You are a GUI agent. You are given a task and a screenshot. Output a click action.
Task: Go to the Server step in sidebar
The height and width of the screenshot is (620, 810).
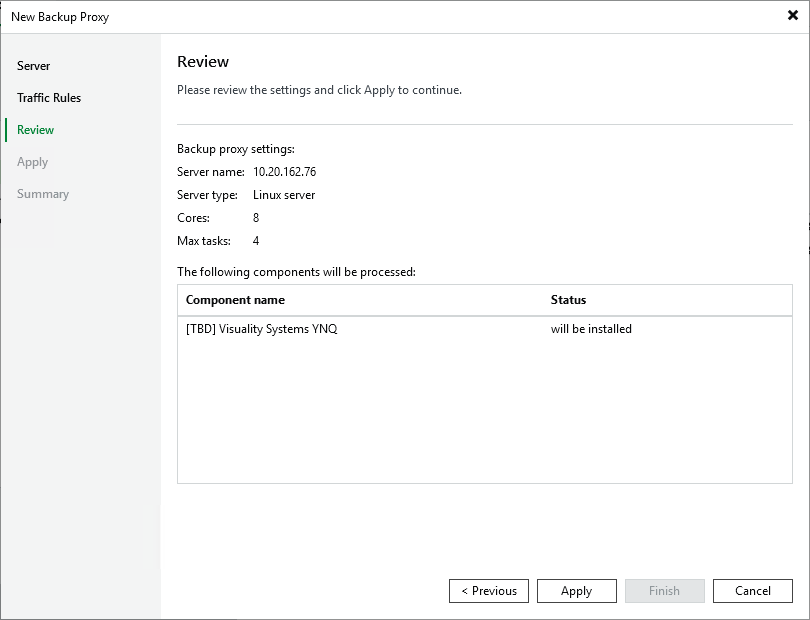pos(34,66)
